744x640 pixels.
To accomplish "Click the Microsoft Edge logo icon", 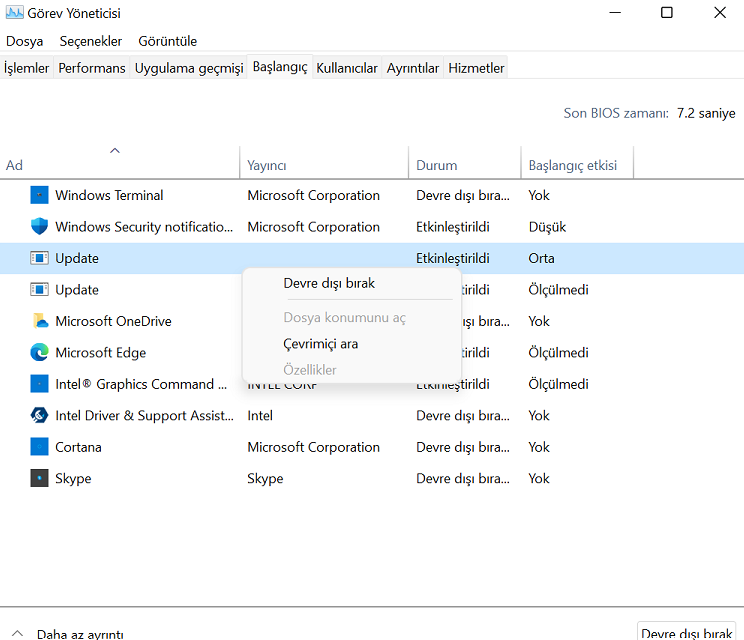I will point(39,352).
